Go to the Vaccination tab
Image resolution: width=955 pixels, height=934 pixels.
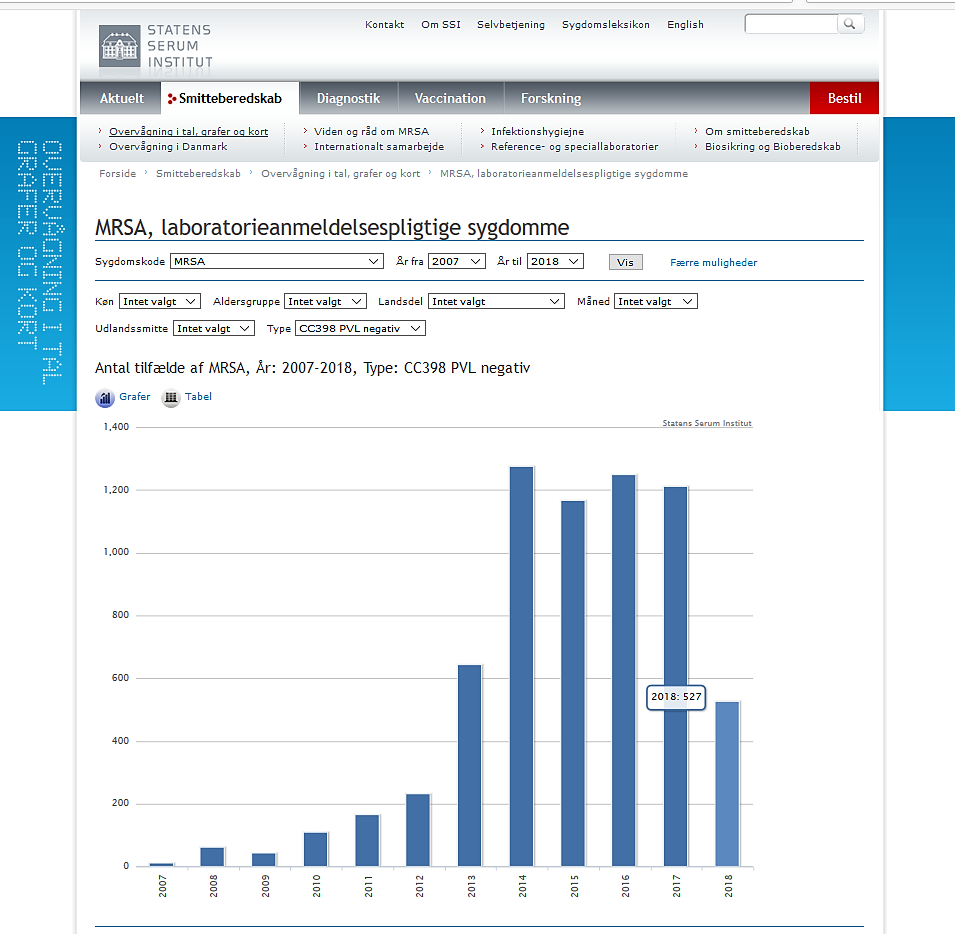coord(450,98)
